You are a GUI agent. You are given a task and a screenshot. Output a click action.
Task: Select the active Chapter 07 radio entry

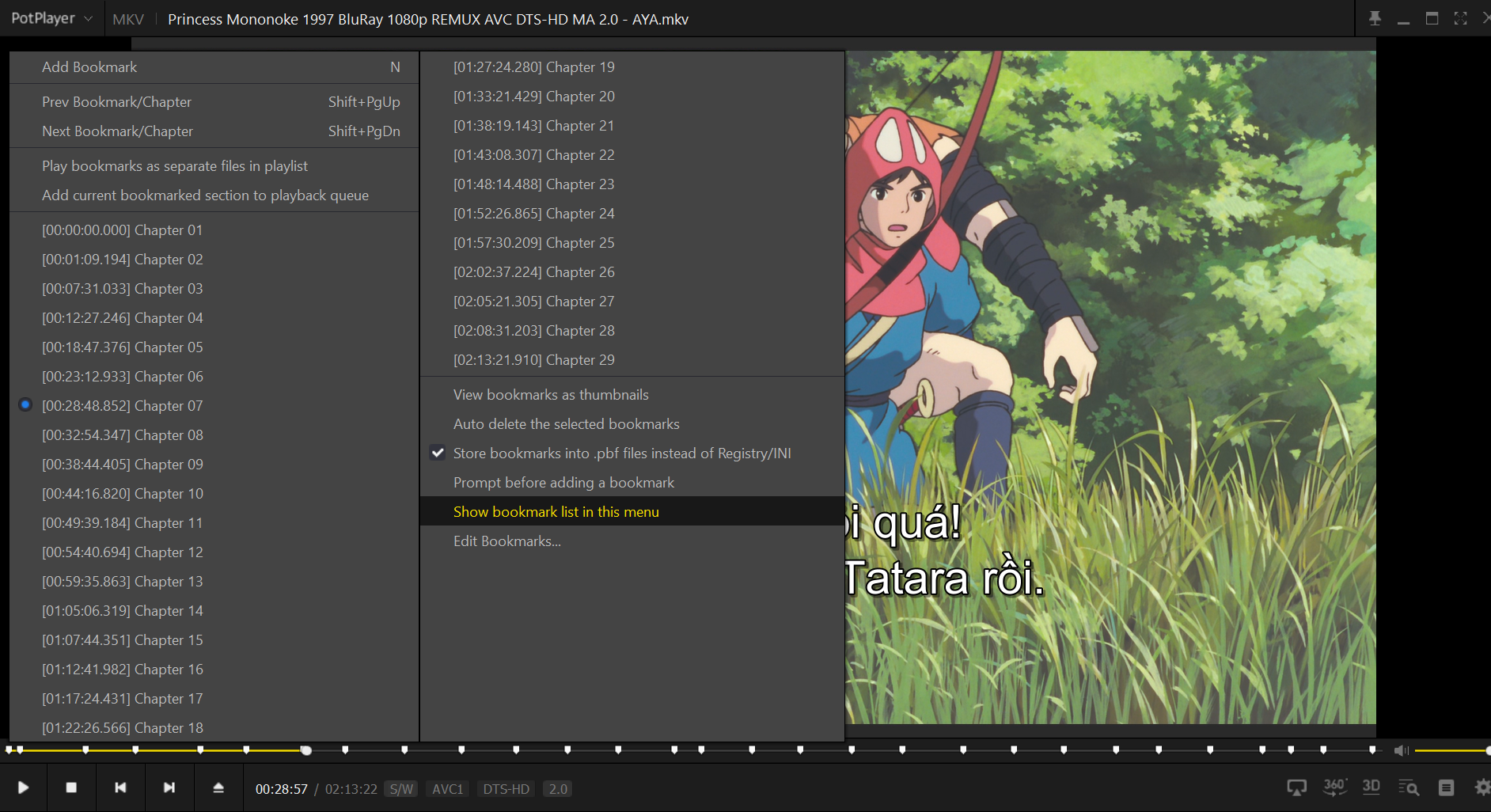(x=214, y=406)
